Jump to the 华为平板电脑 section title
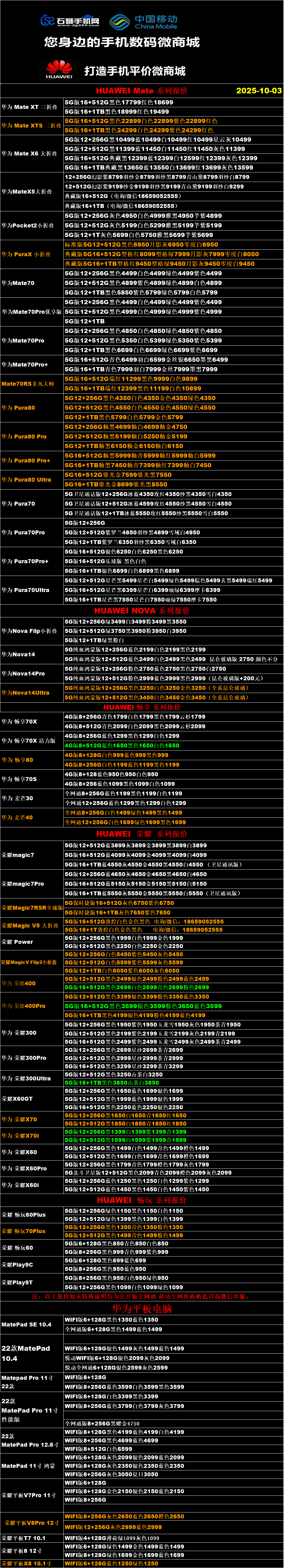Viewport: 284px width, 1568px height. 141,1309
